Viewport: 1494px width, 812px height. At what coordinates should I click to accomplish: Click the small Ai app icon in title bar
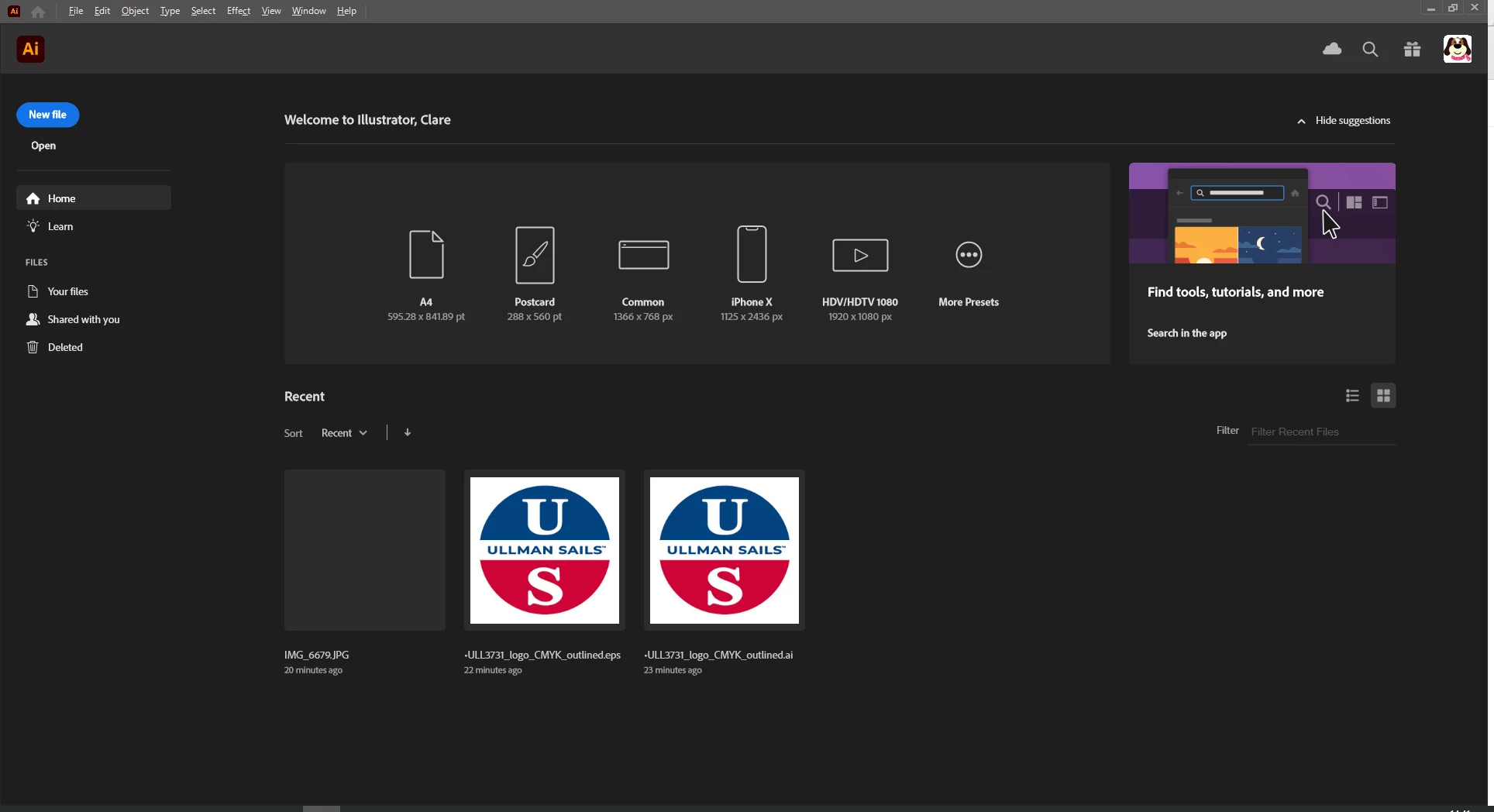14,12
